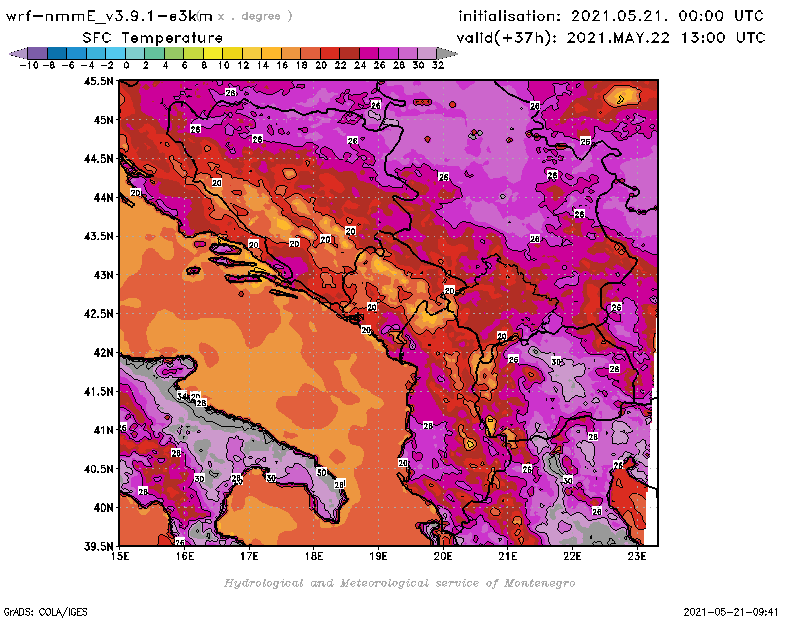Click the legend value '12'
This screenshot has width=800, height=618.
click(x=243, y=65)
